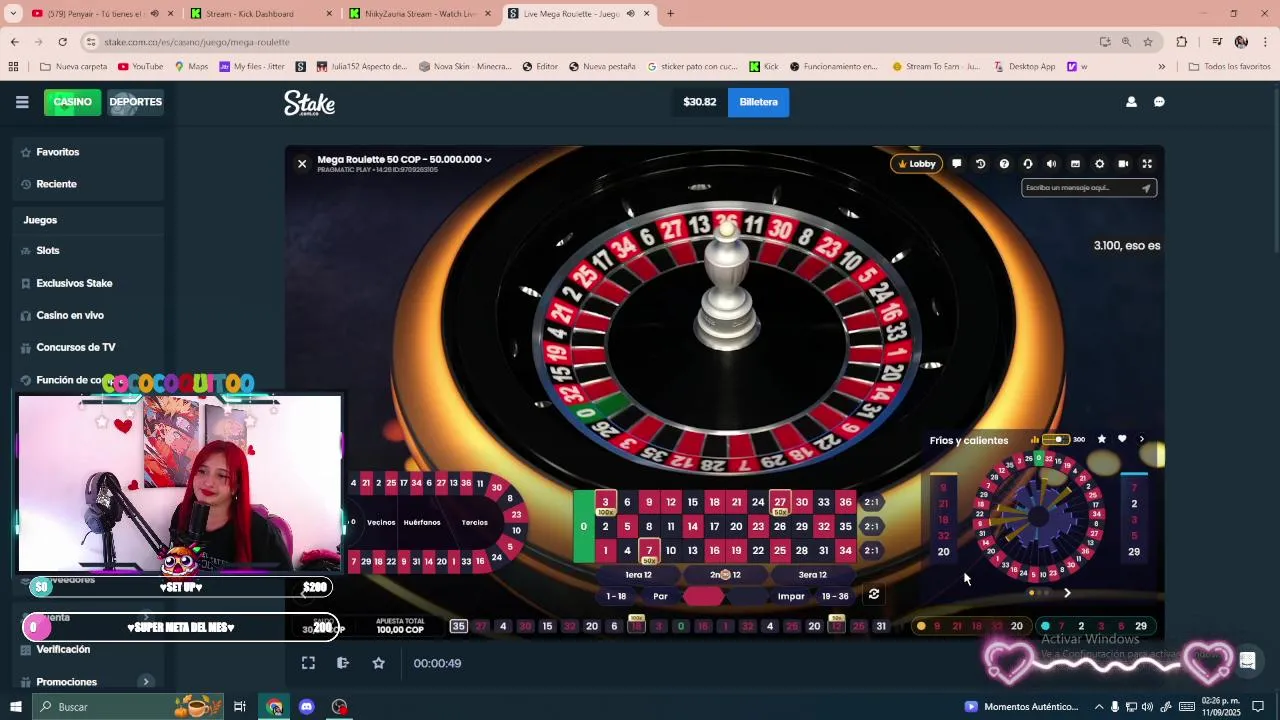Place a bet on 3era 12

812,575
